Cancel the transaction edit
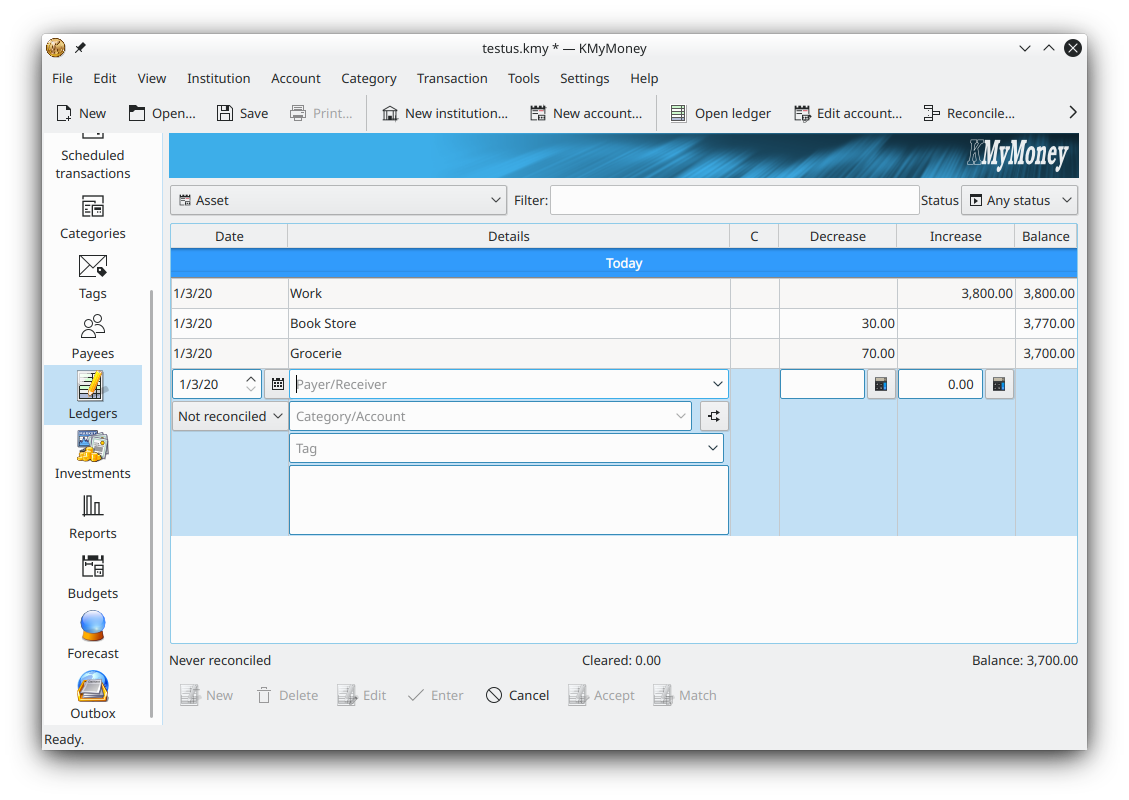This screenshot has width=1129, height=800. click(x=517, y=695)
